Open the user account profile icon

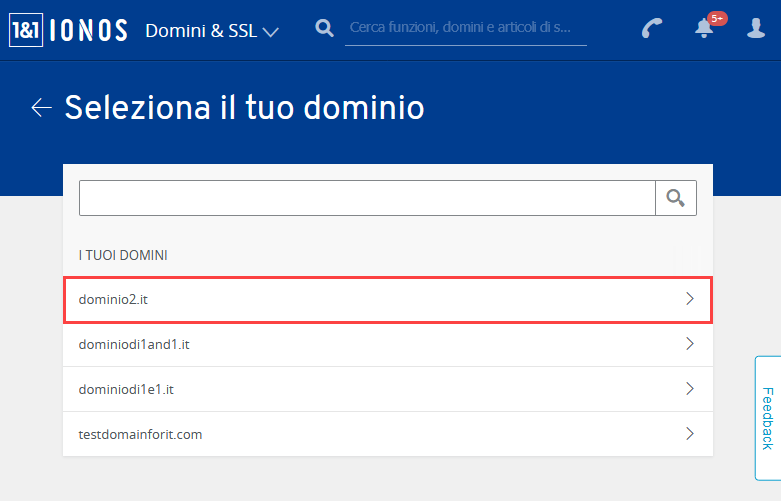pos(756,28)
